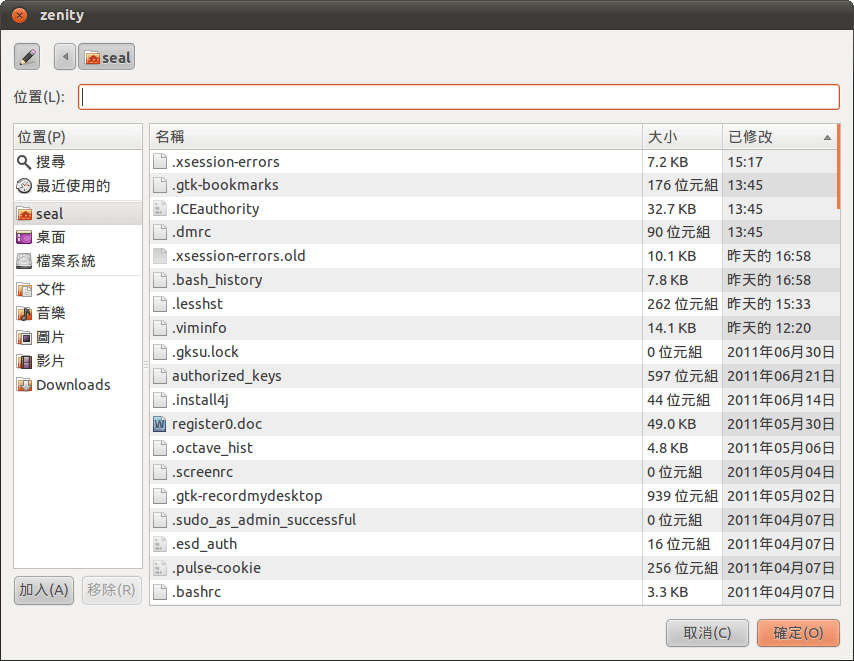
Task: Click the OK (確定) button
Action: (798, 633)
